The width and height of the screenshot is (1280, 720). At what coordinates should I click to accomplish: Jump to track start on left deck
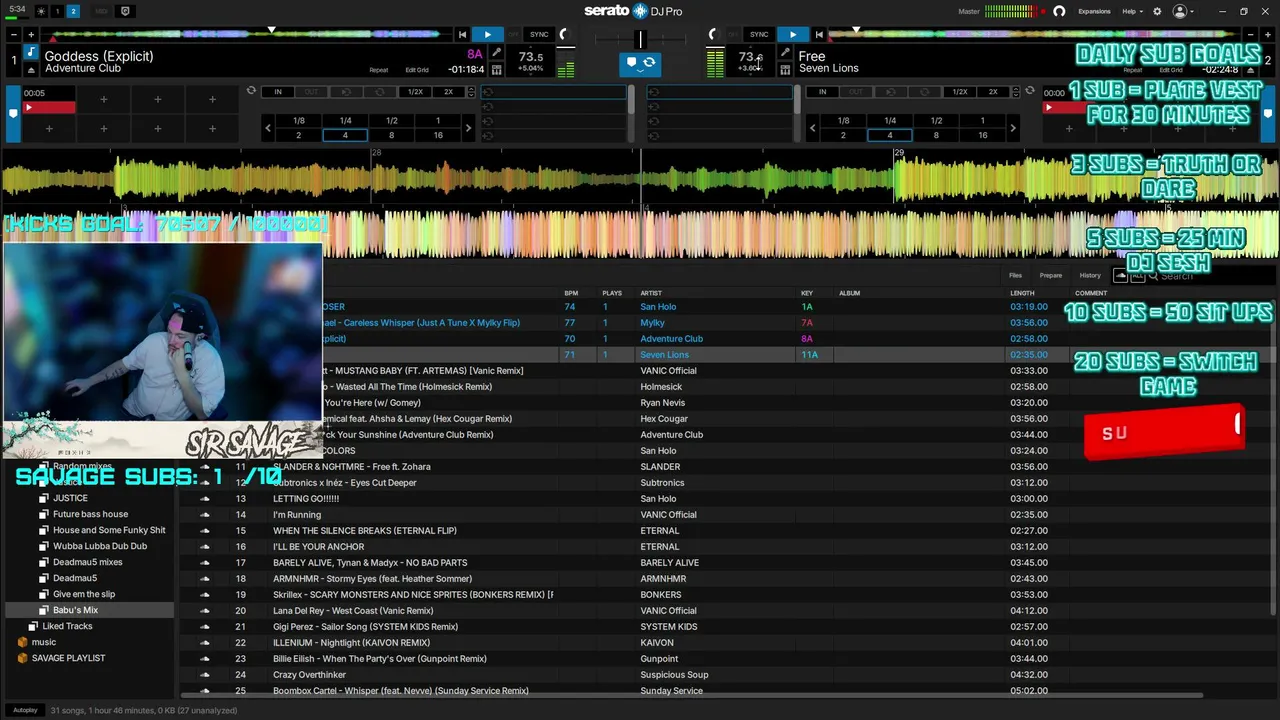coord(462,34)
